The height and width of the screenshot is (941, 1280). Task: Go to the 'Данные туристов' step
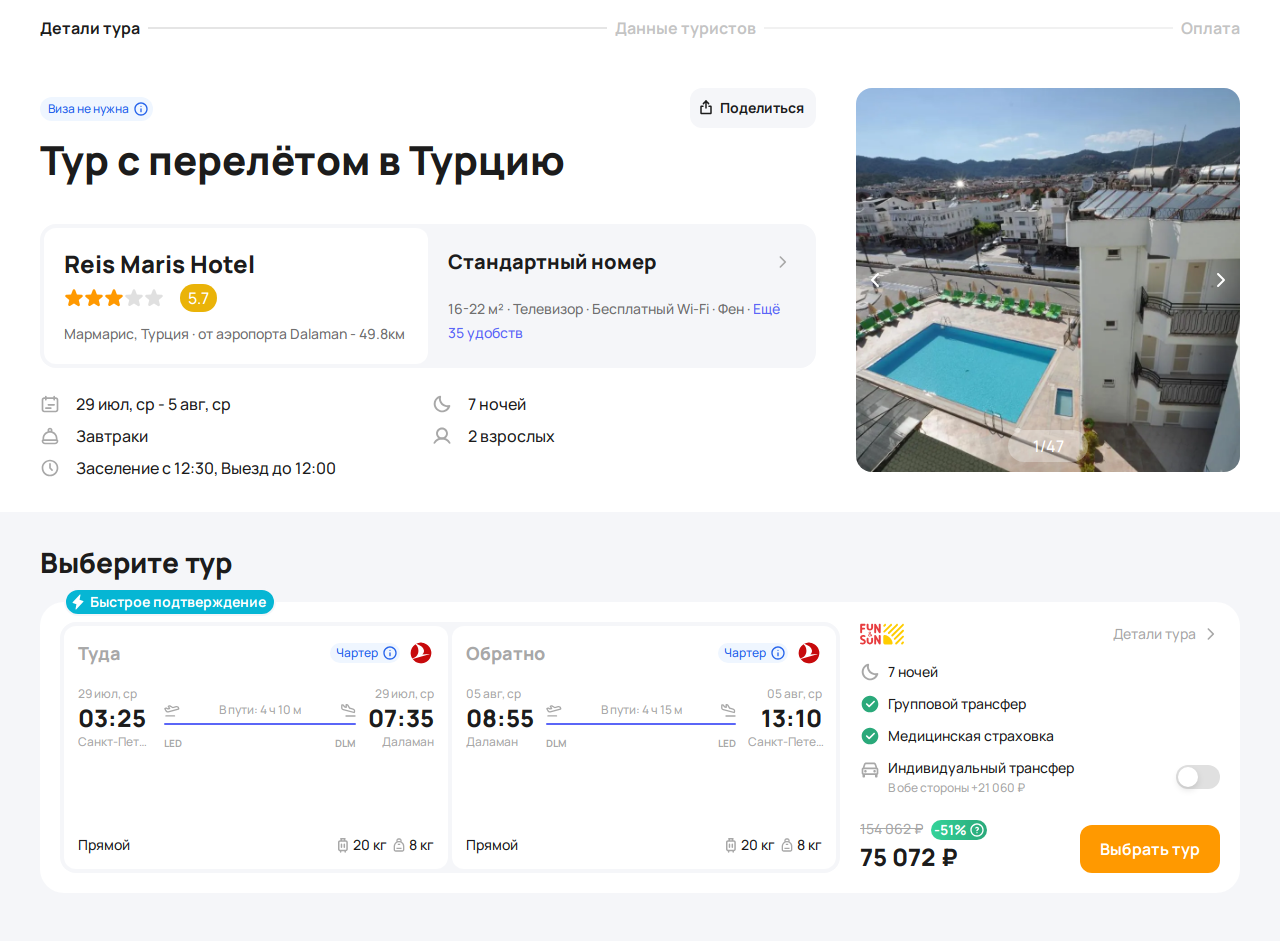coord(685,28)
